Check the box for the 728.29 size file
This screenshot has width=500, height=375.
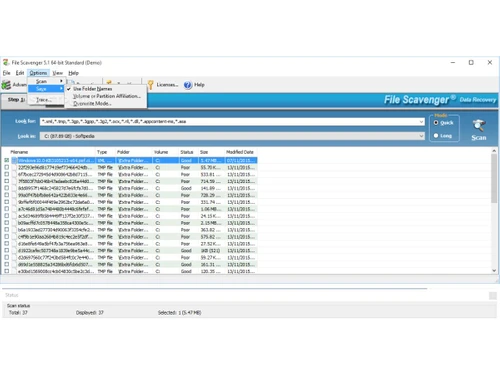[x=7, y=195]
